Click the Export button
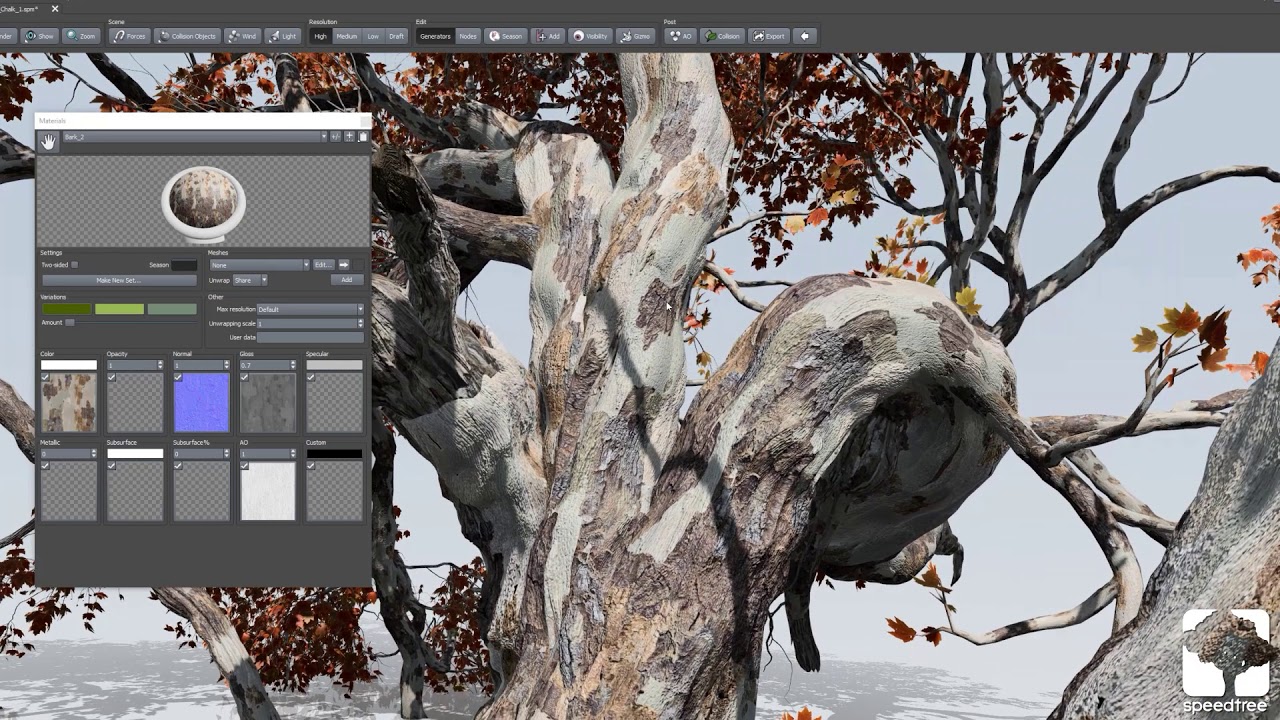 (x=769, y=36)
